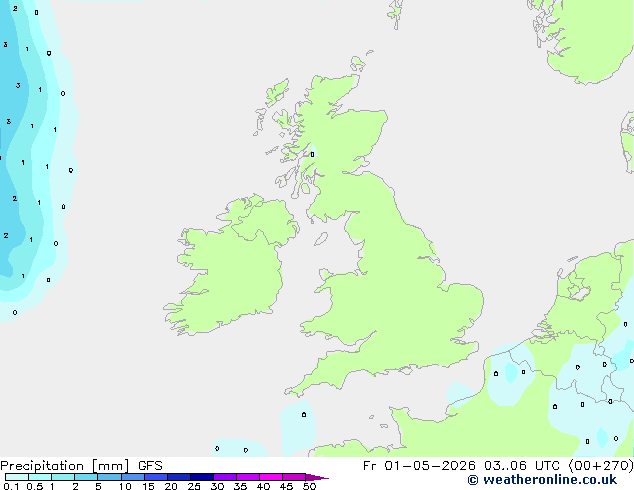Click the 'Precipitation [mm]' title text
Image resolution: width=634 pixels, height=490 pixels.
pyautogui.click(x=64, y=466)
